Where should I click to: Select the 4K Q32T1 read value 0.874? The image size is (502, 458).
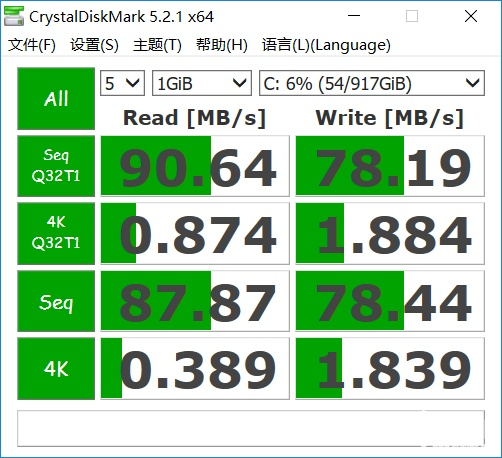coord(195,233)
